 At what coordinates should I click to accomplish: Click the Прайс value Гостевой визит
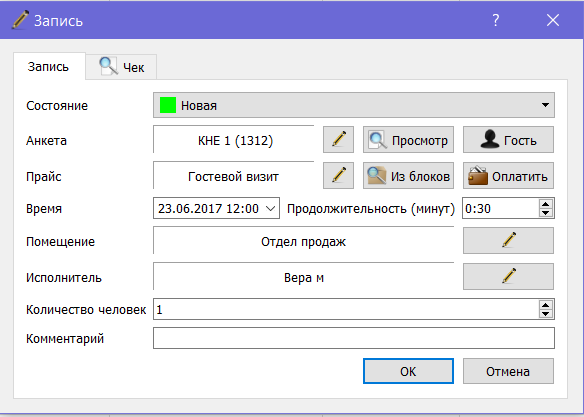tap(233, 176)
